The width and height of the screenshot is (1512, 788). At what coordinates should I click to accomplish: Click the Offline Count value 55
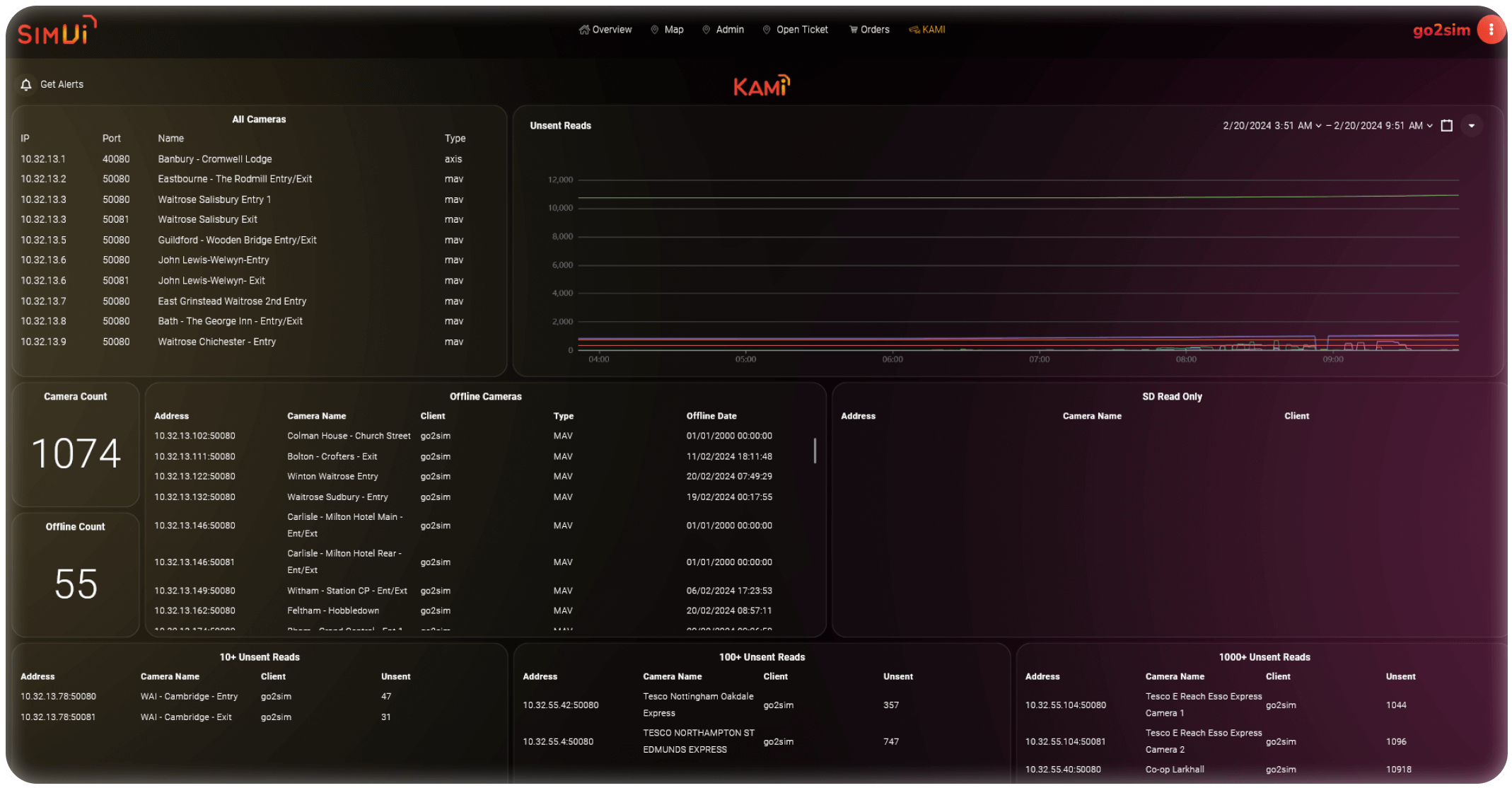76,584
